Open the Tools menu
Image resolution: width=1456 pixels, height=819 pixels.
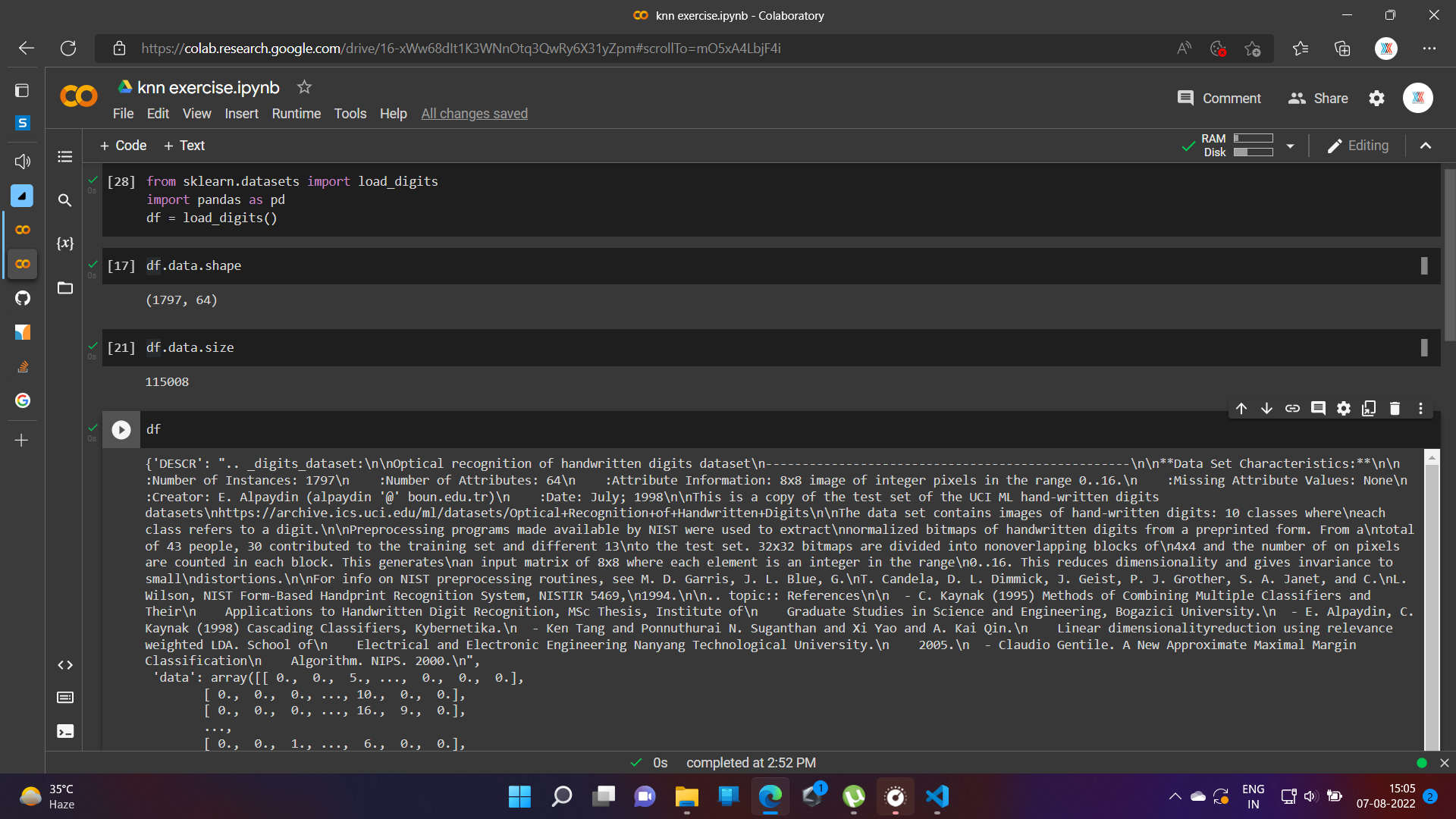350,114
